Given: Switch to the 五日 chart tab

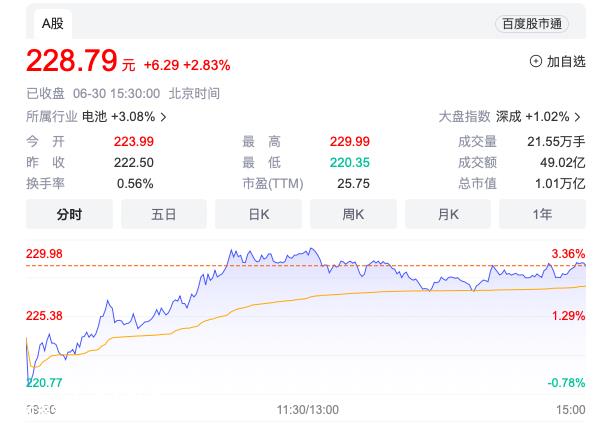Looking at the screenshot, I should point(164,214).
